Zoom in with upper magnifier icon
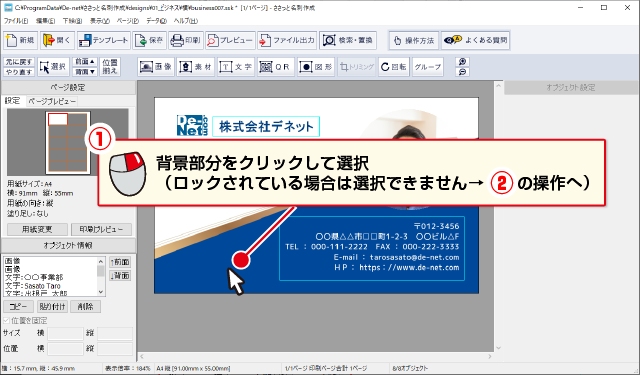 [x=462, y=61]
